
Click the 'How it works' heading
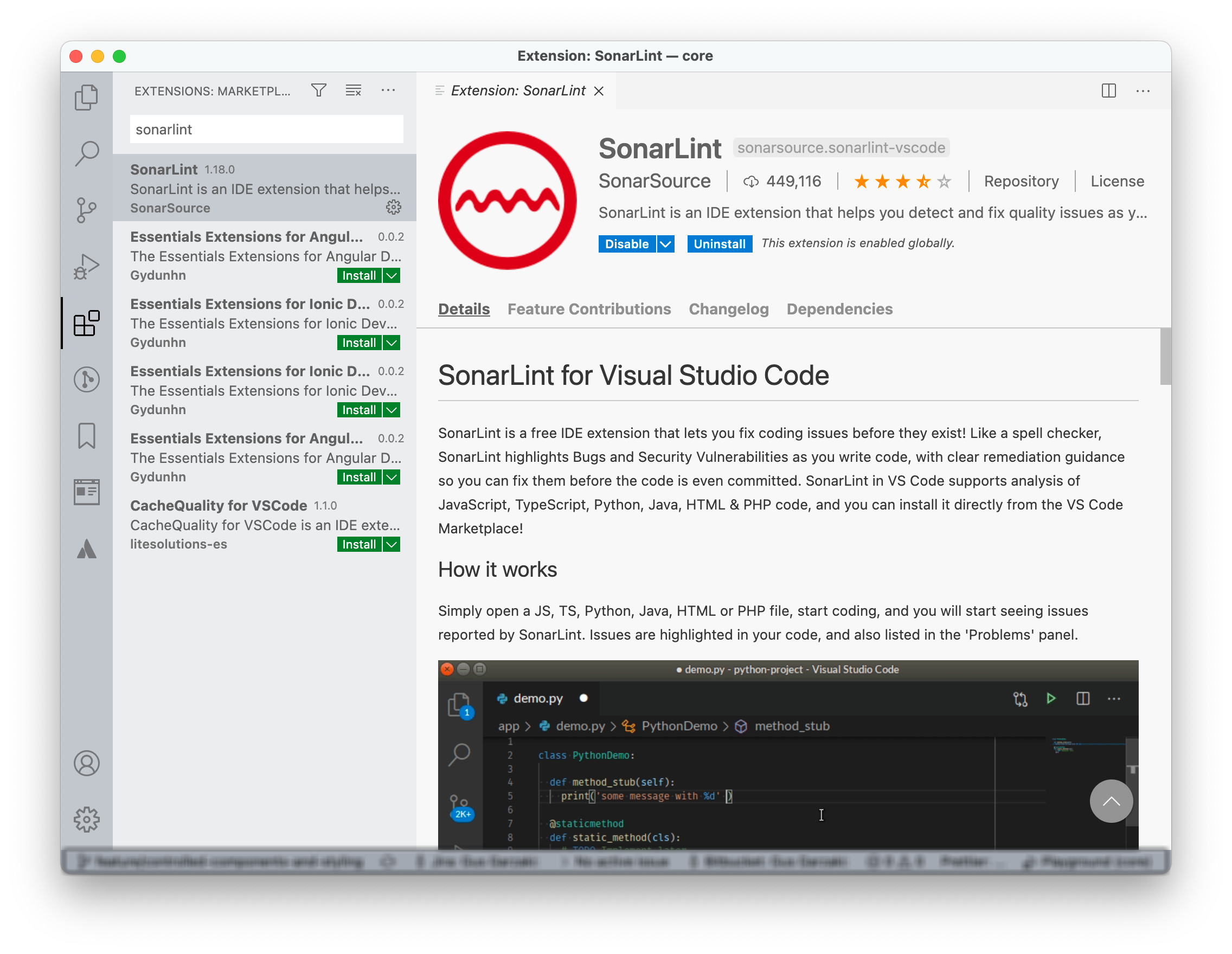pos(498,570)
